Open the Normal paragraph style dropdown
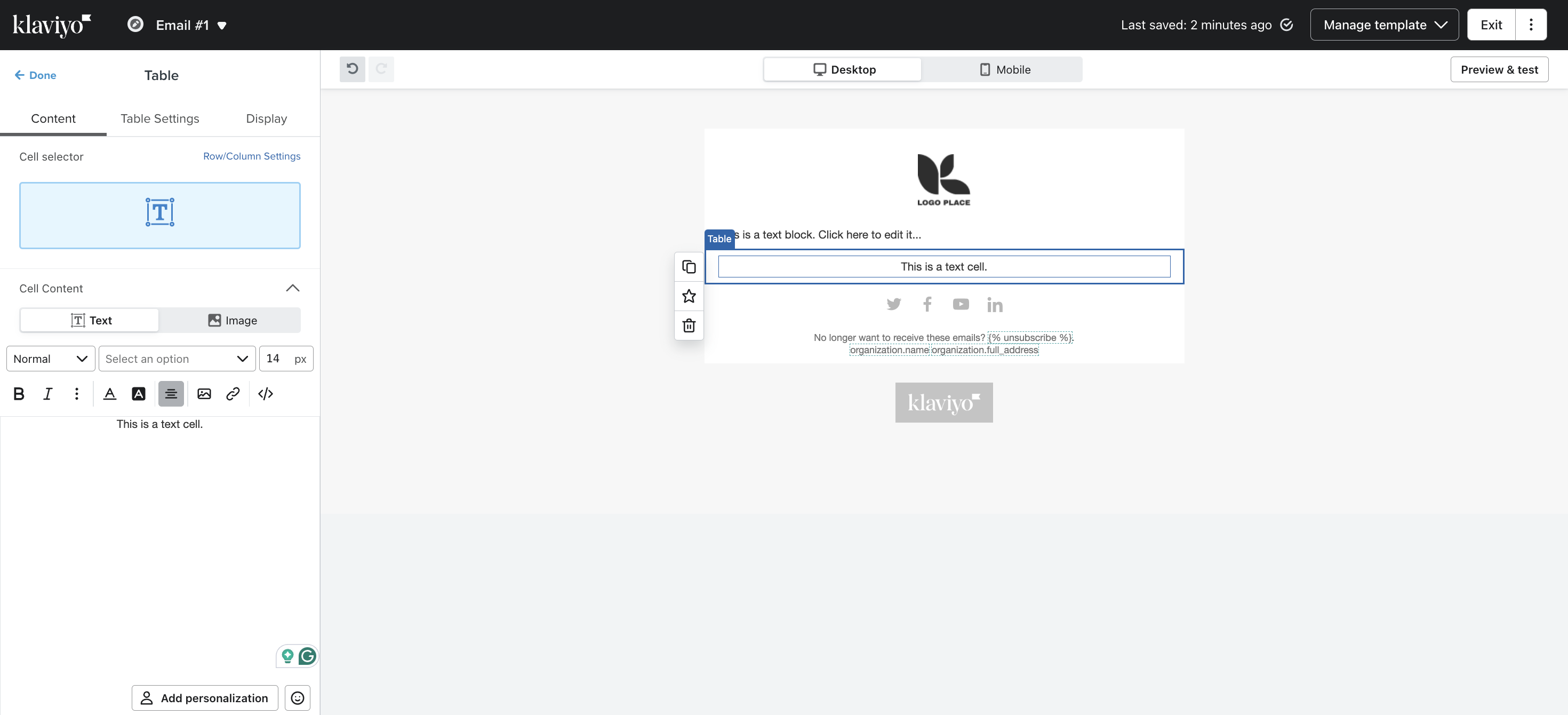The height and width of the screenshot is (715, 1568). coord(51,359)
